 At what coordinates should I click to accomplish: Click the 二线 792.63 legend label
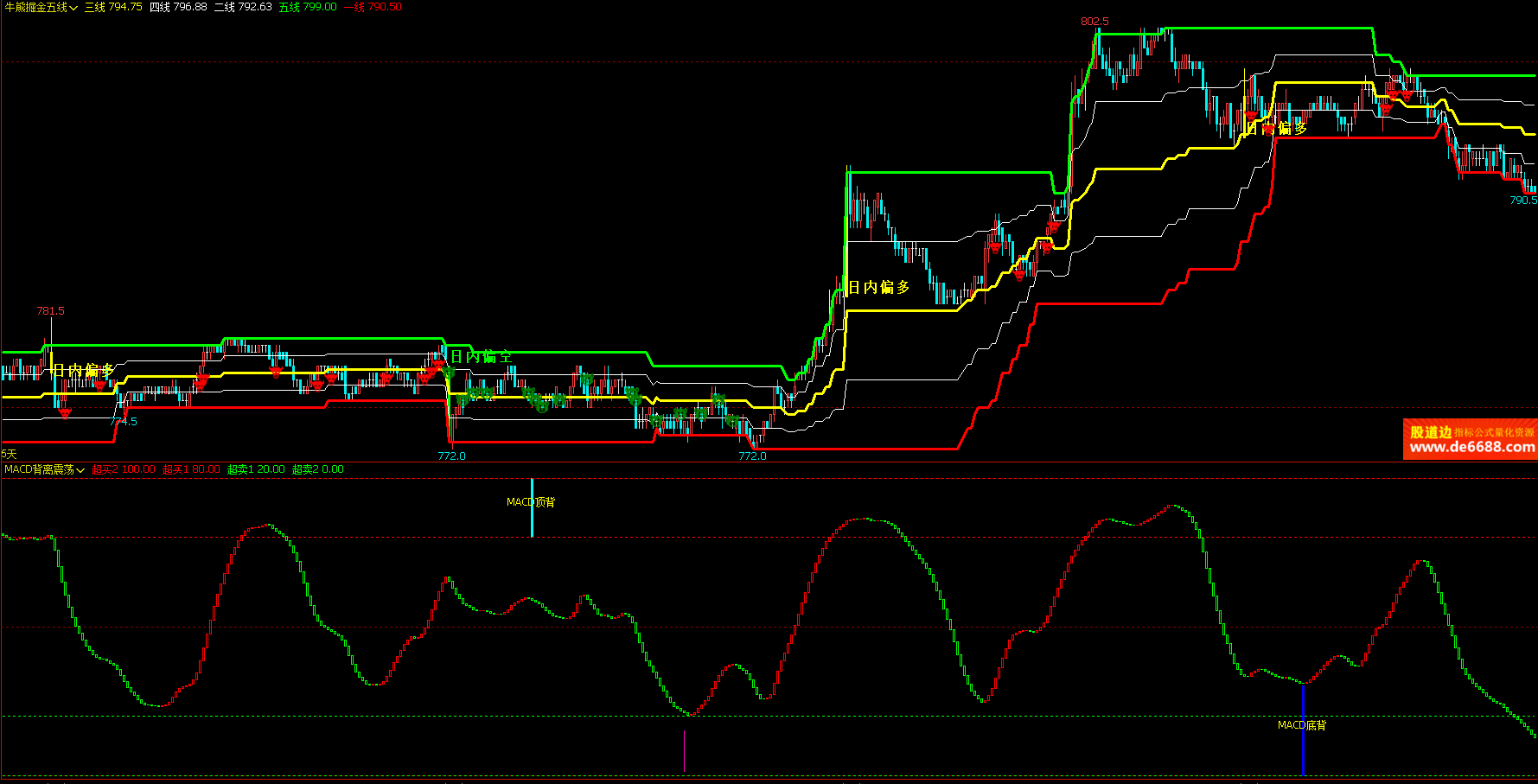[x=243, y=7]
